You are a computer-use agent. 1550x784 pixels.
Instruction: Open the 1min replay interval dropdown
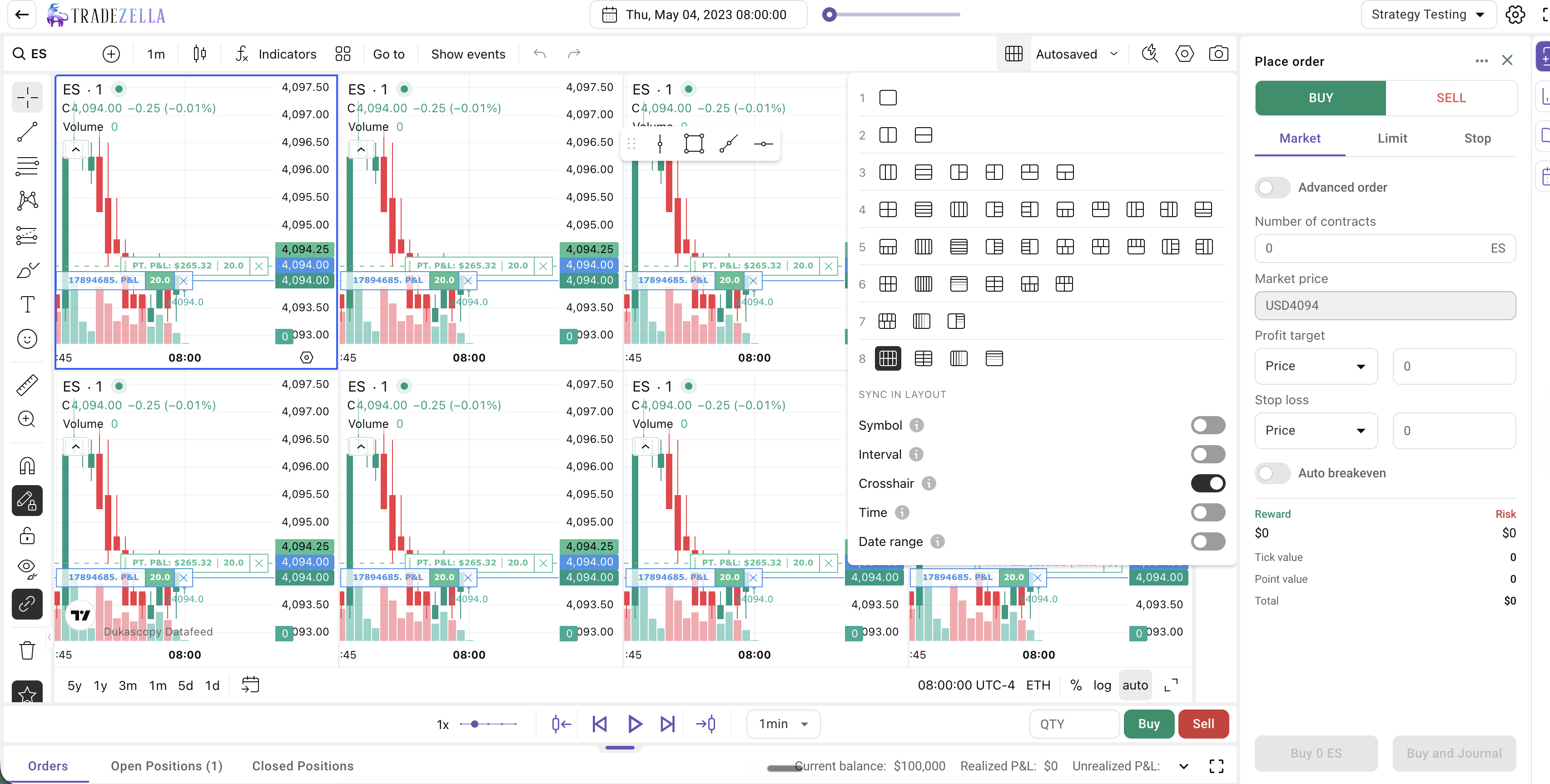click(x=783, y=724)
